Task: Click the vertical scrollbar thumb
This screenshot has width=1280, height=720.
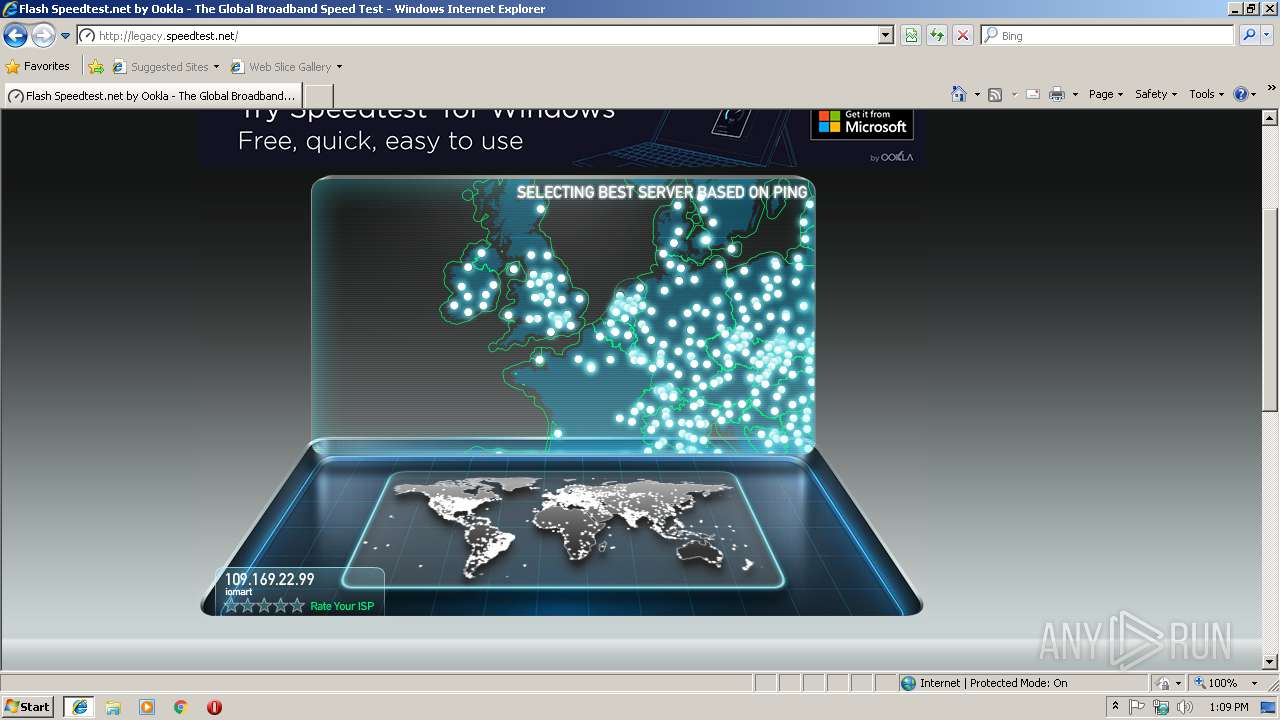Action: click(1270, 309)
